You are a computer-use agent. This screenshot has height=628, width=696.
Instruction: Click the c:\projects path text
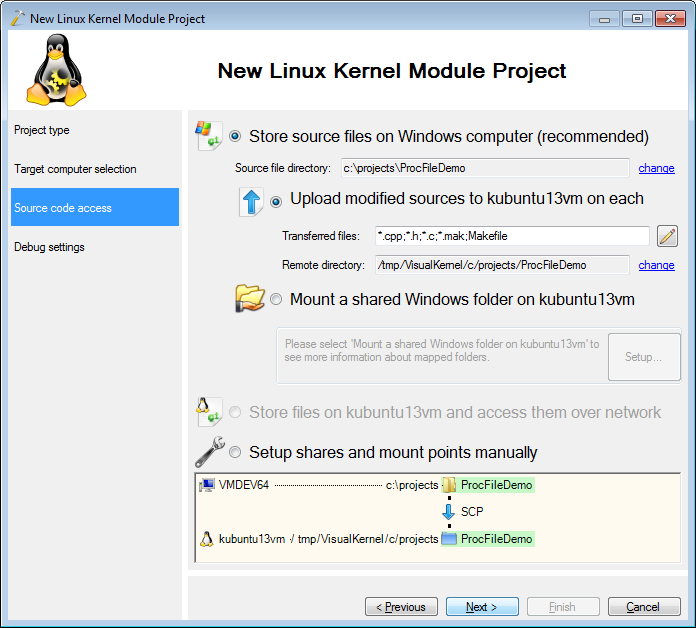[412, 485]
